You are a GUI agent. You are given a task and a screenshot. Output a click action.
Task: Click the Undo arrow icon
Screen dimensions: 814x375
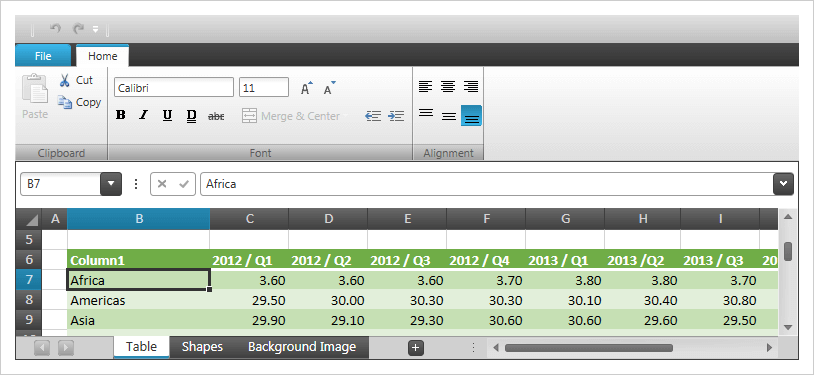pyautogui.click(x=56, y=29)
